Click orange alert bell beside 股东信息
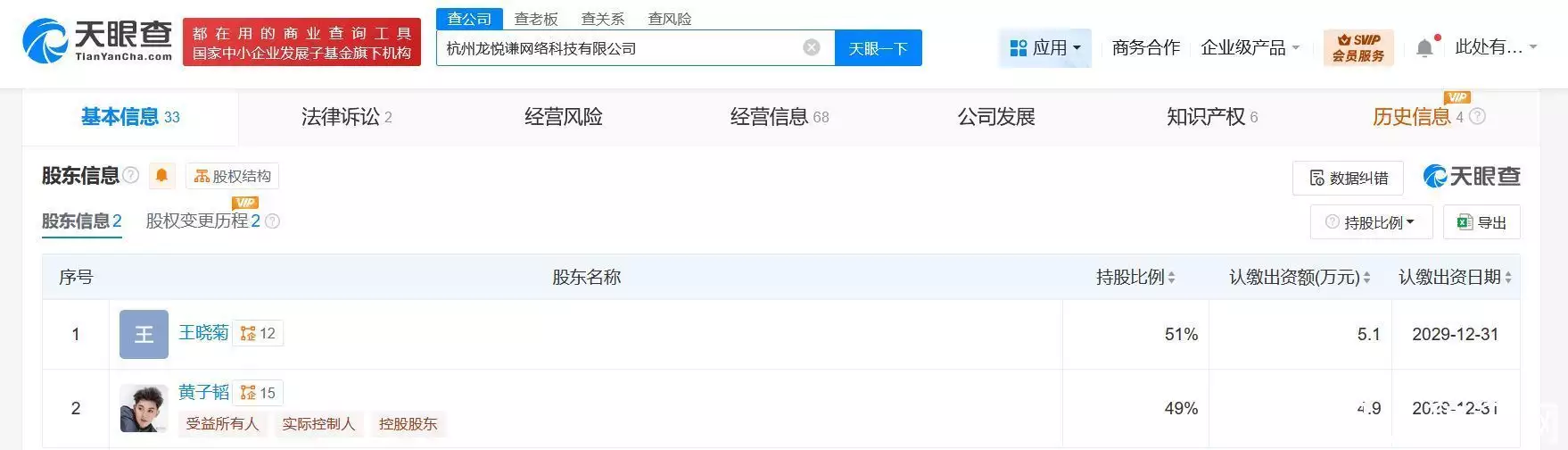Screen dimensions: 1568x450 (x=161, y=176)
